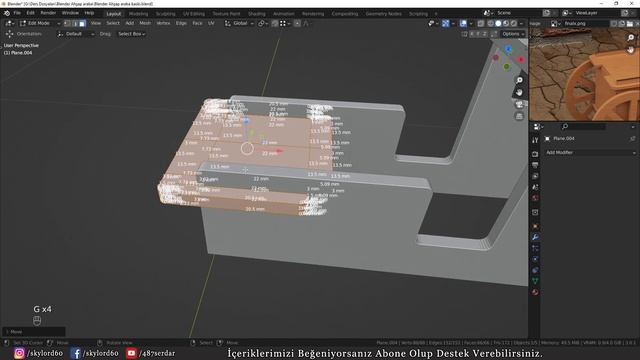
Task: Switch to the Animation workspace tab
Action: [x=284, y=13]
